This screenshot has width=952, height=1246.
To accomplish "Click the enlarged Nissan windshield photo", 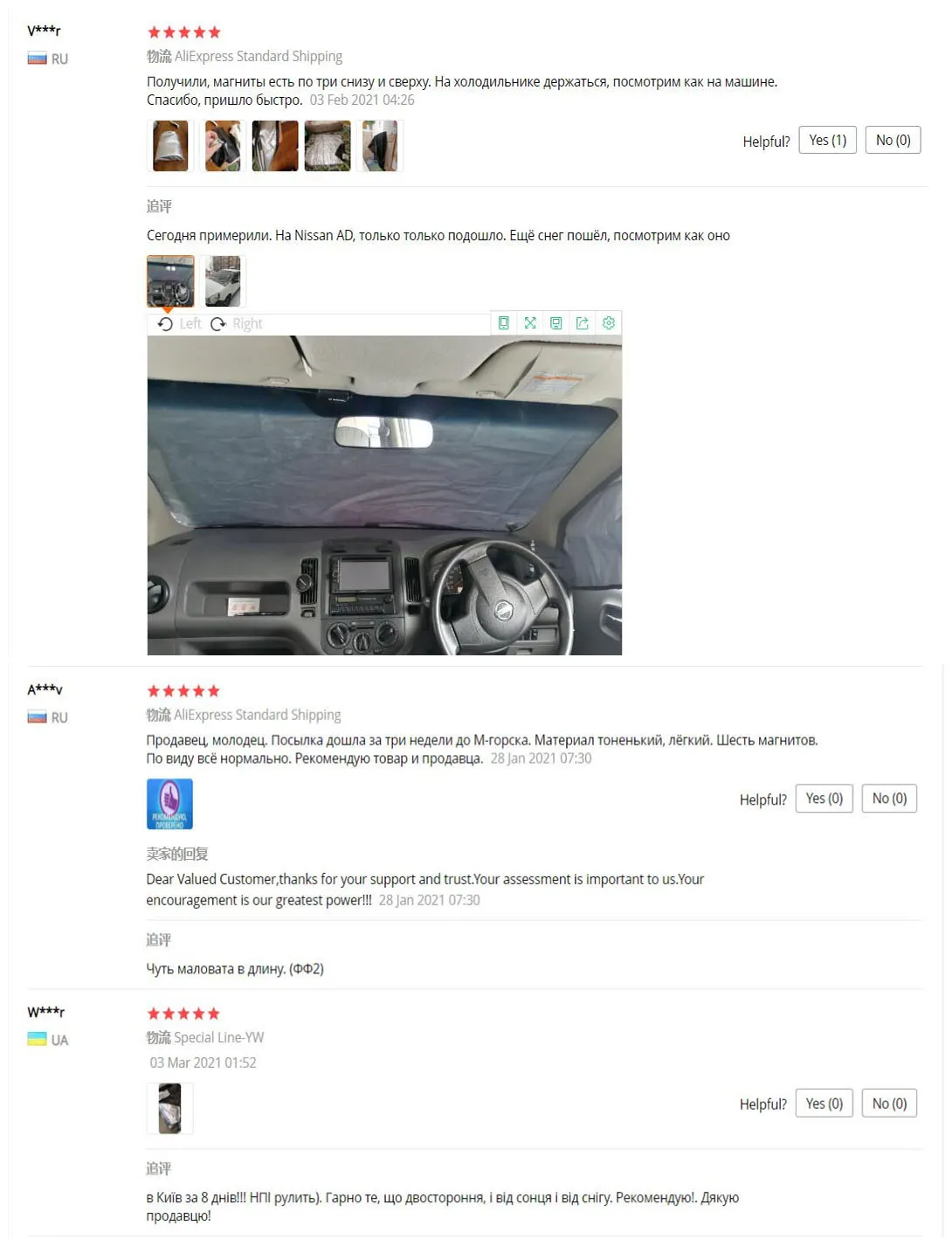I will [x=384, y=495].
